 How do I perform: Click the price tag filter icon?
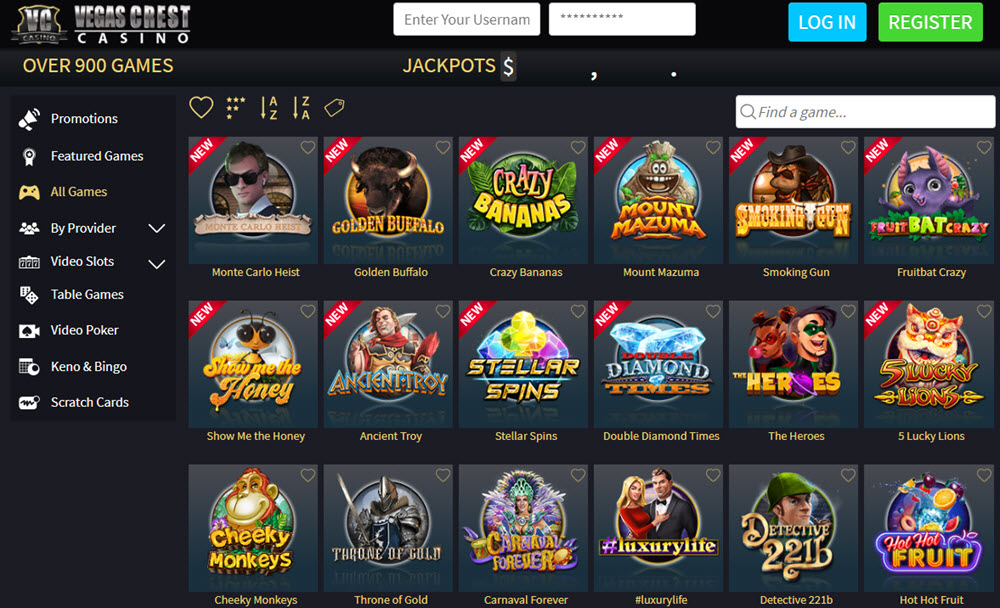tap(334, 108)
